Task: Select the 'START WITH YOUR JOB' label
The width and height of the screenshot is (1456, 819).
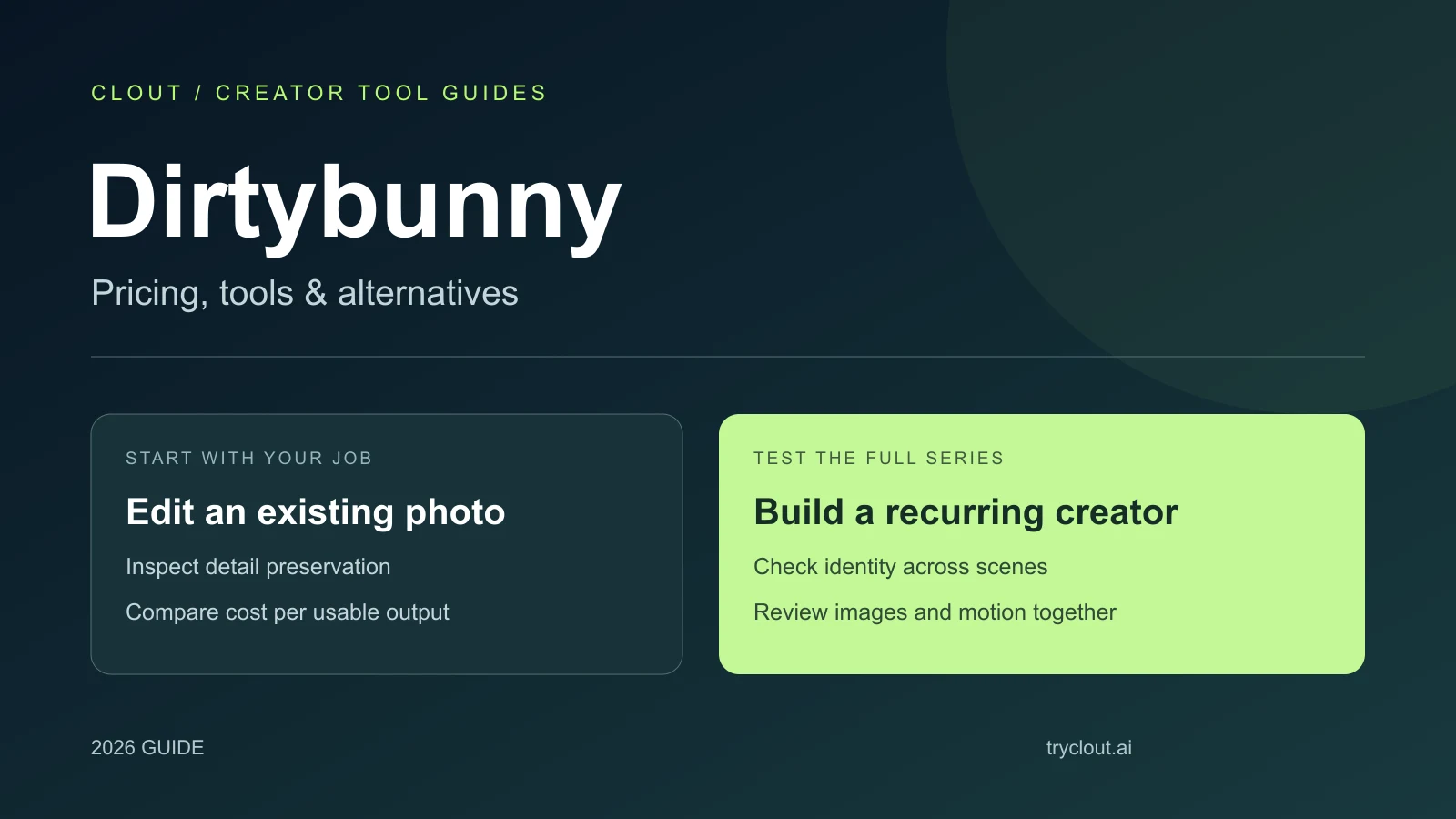Action: (248, 458)
